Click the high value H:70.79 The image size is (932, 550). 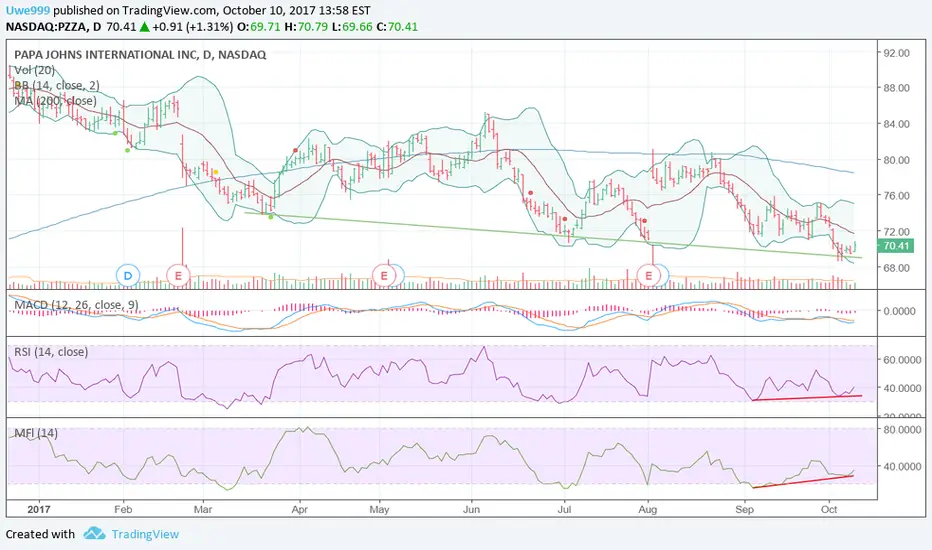pos(306,27)
